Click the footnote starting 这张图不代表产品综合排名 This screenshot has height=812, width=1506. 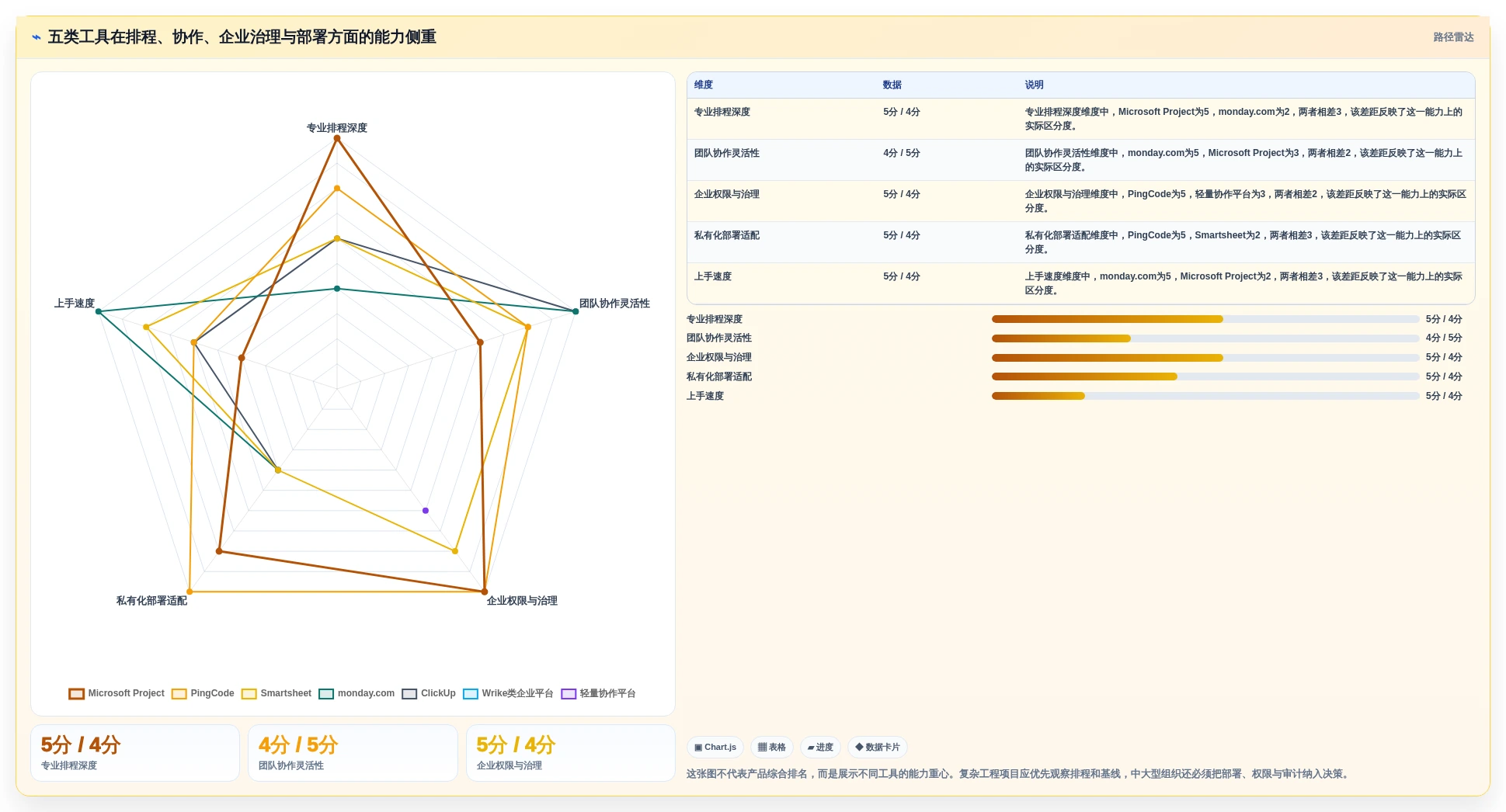[x=1019, y=774]
